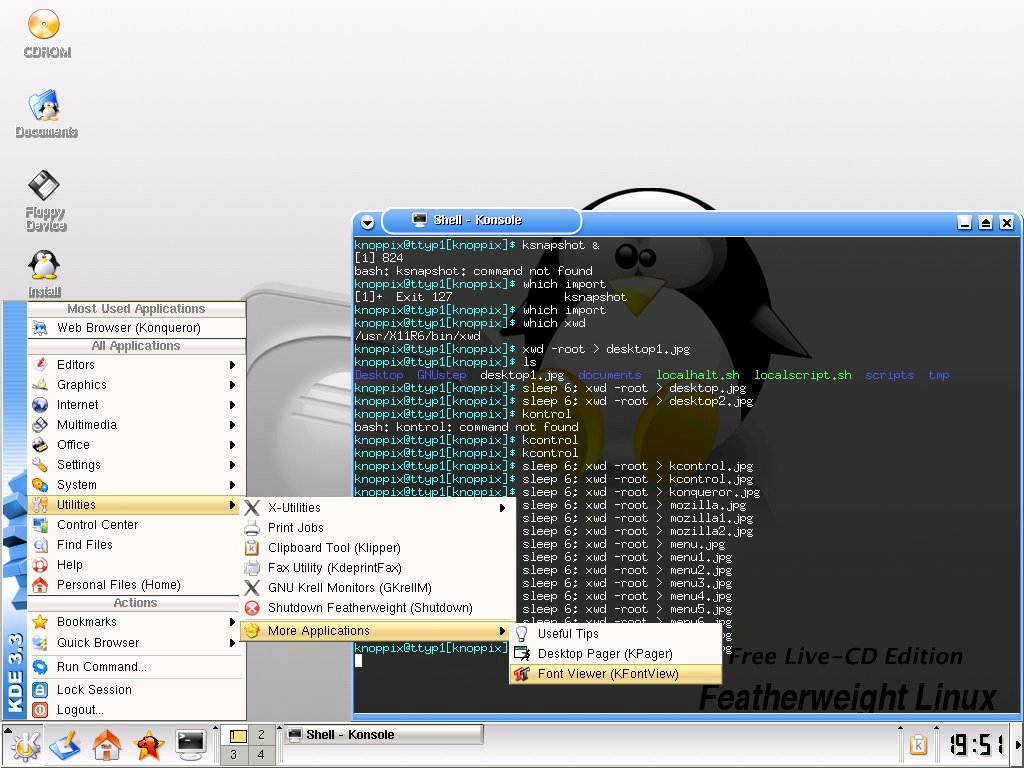Viewport: 1024px width, 768px height.
Task: Click the Internet globe icon
Action: click(40, 405)
